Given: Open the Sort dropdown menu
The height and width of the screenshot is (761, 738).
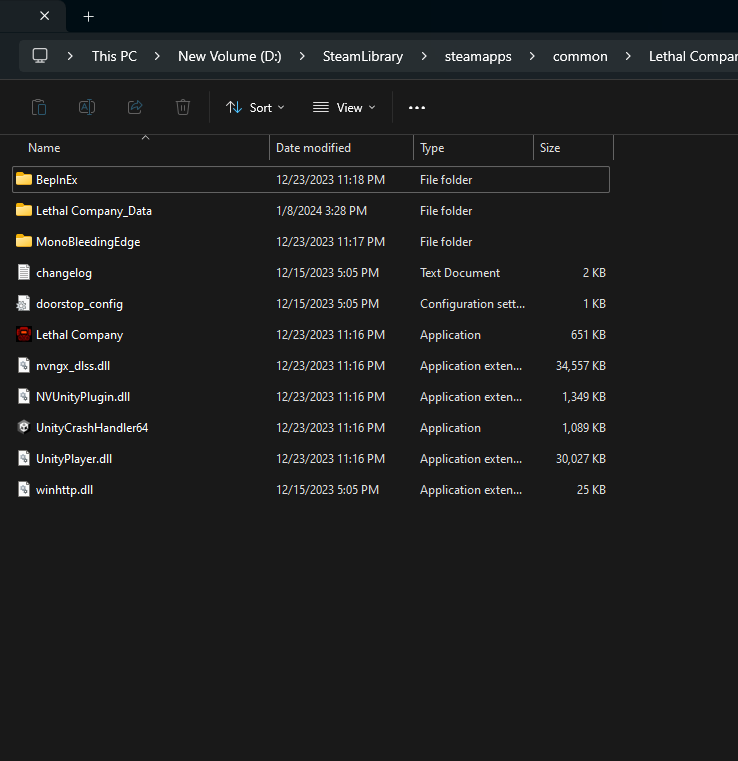Looking at the screenshot, I should pyautogui.click(x=255, y=107).
